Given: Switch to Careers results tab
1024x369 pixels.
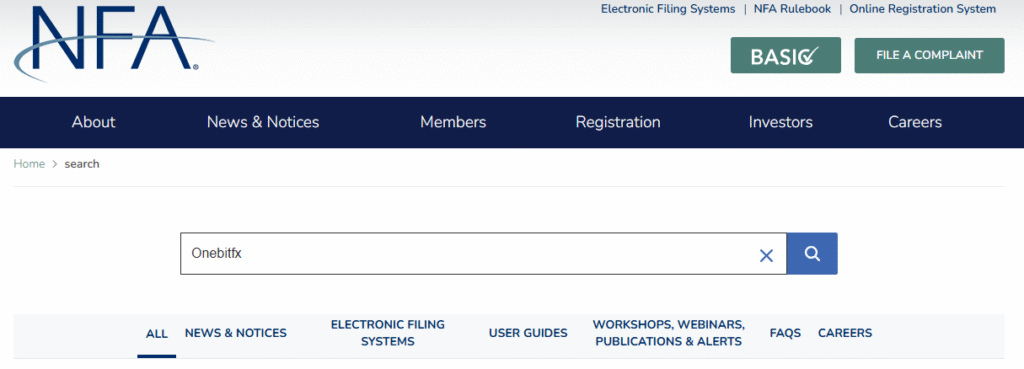Looking at the screenshot, I should (x=845, y=333).
